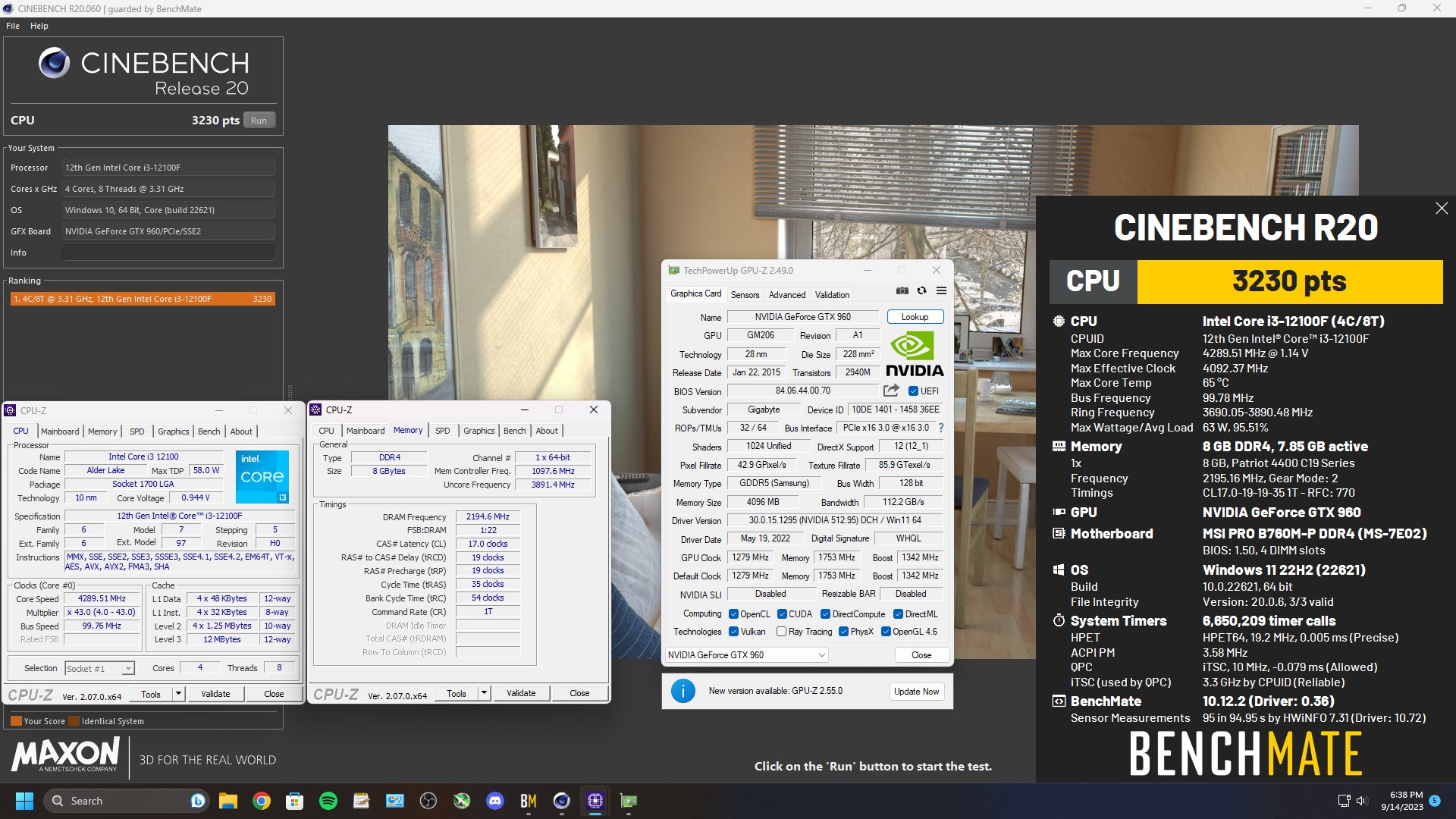The height and width of the screenshot is (819, 1456).
Task: Click the info icon in GPU-Z update bar
Action: 682,691
